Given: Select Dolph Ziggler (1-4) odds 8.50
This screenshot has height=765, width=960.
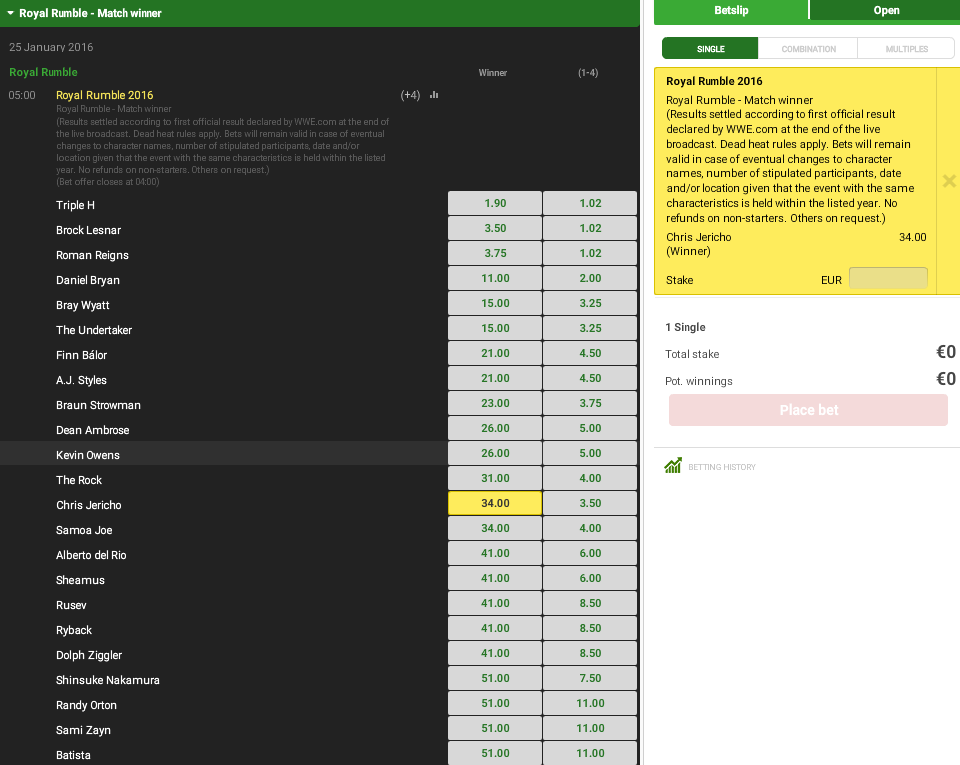Looking at the screenshot, I should click(x=590, y=654).
